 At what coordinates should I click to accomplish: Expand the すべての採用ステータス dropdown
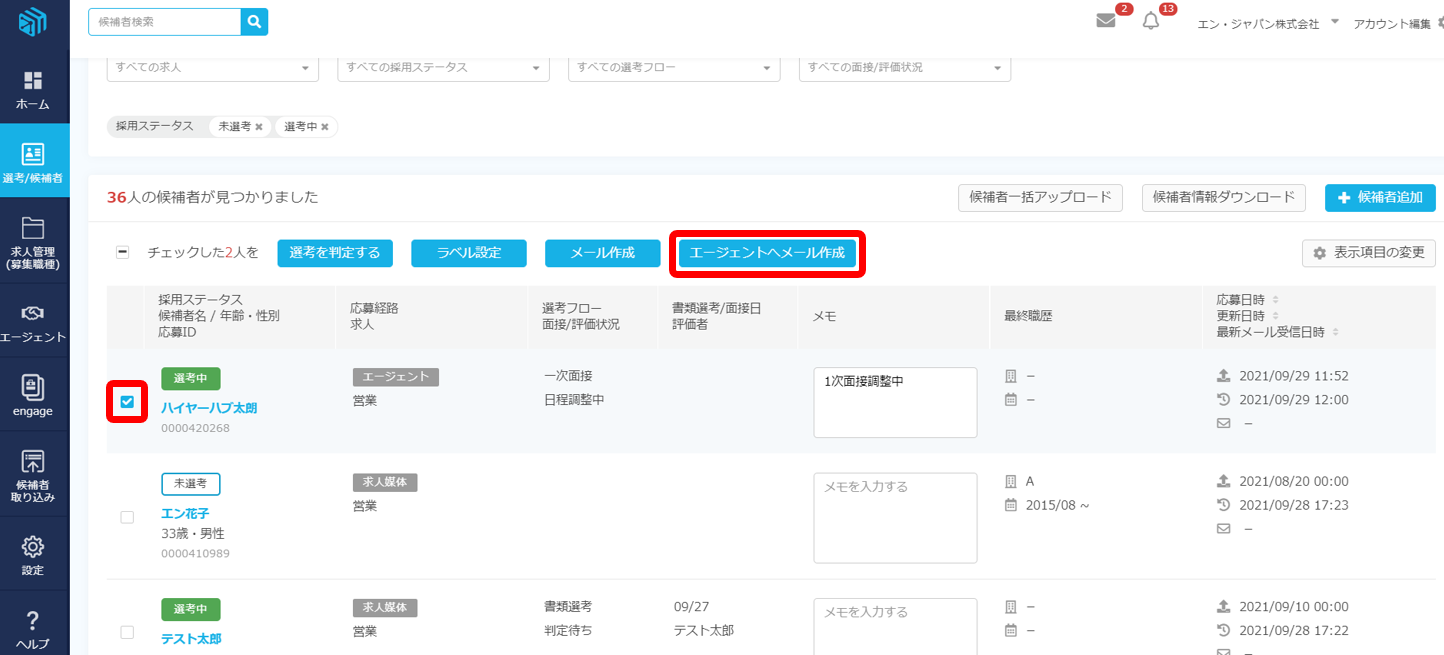coord(443,68)
